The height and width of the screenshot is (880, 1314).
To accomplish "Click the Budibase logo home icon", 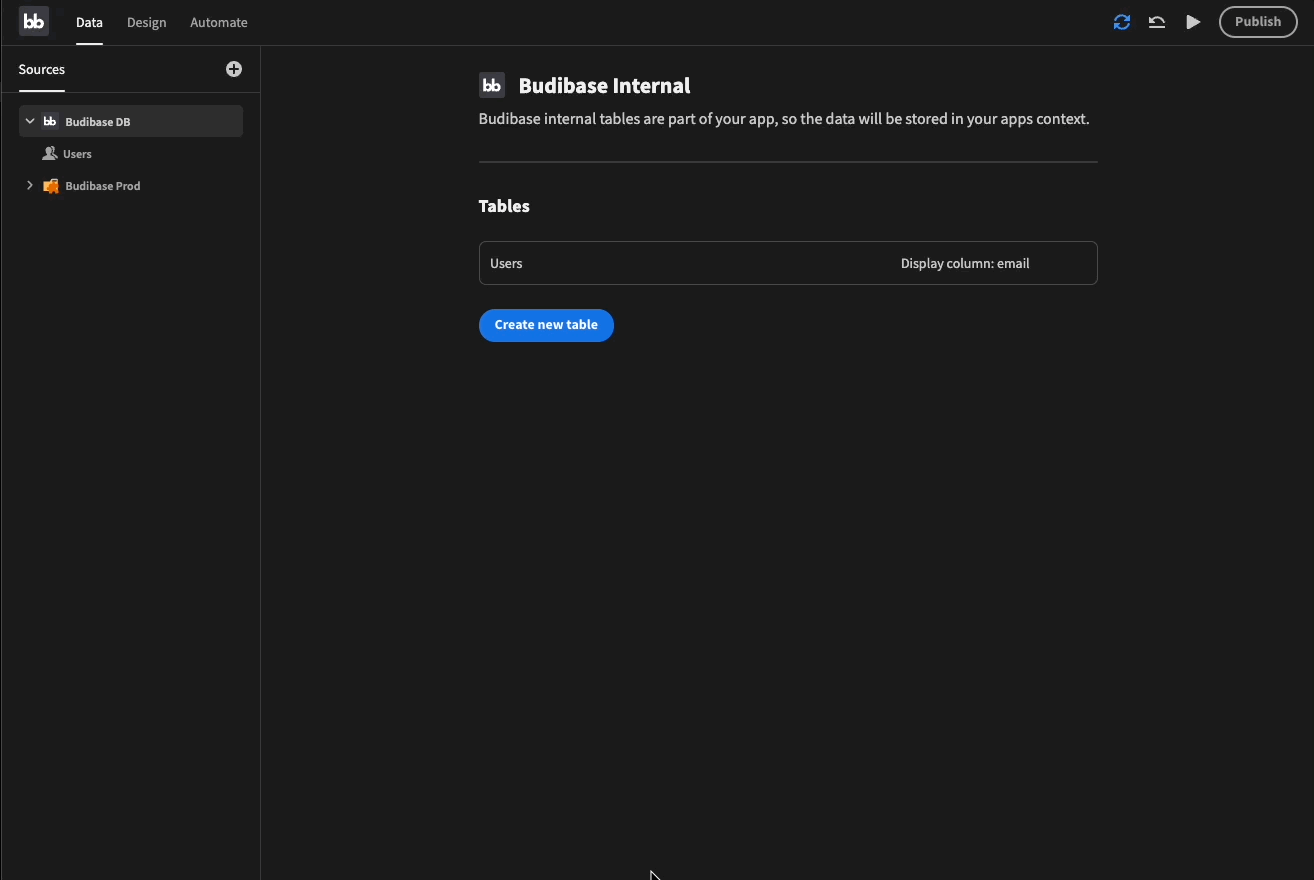I will pos(34,21).
